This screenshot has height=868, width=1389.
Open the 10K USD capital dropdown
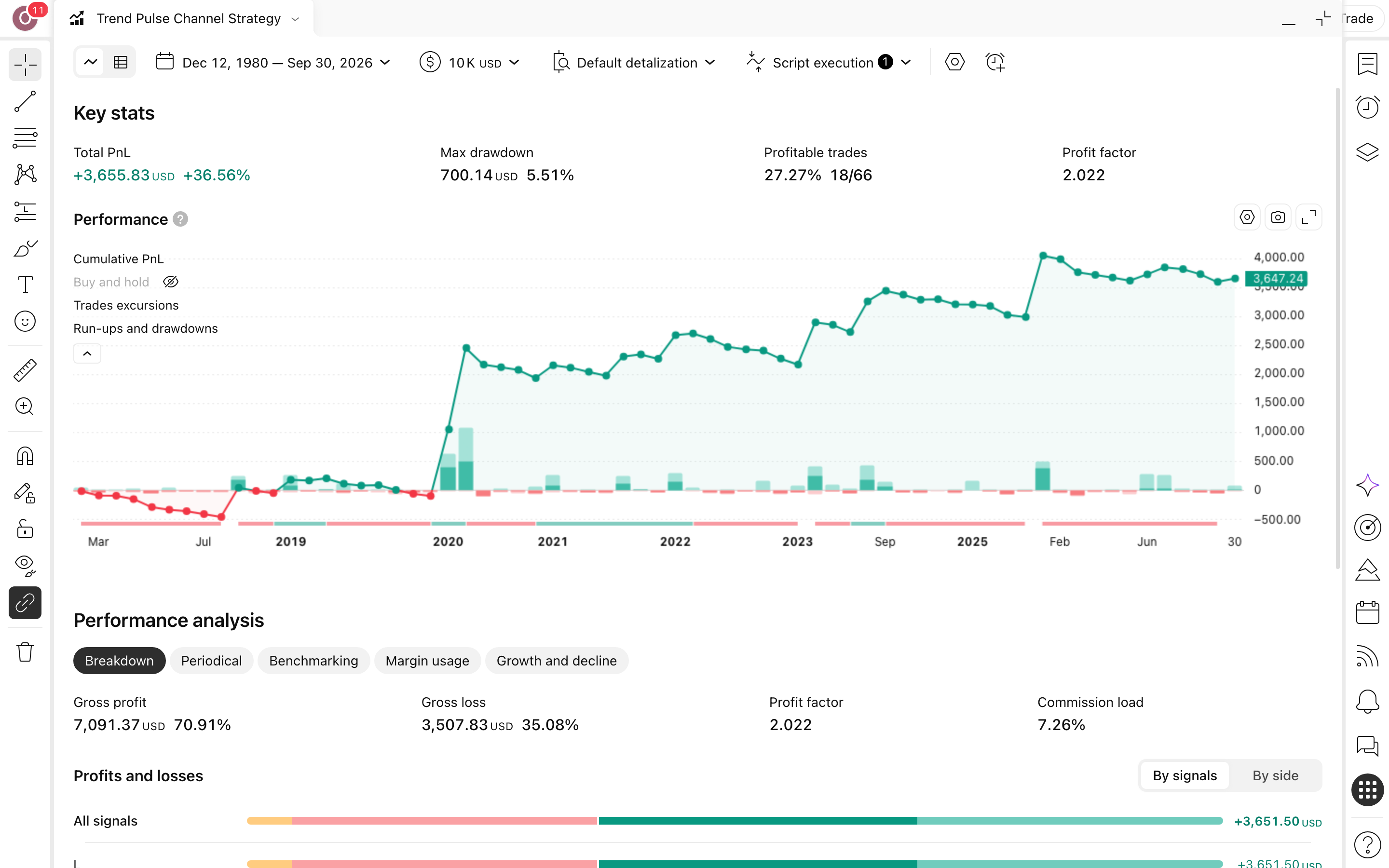(x=469, y=63)
